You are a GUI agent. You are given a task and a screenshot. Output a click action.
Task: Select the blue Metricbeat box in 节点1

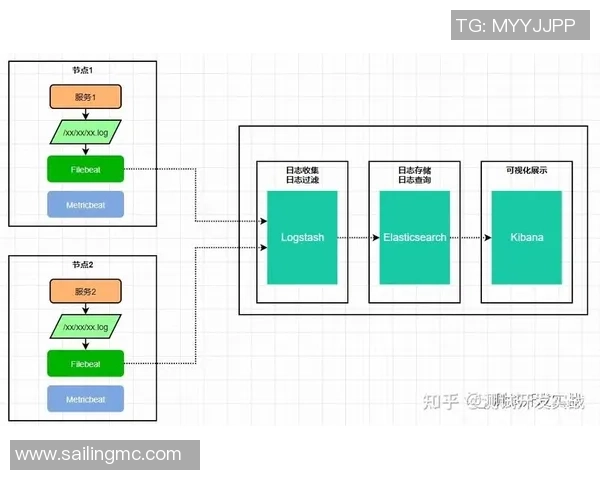point(85,205)
